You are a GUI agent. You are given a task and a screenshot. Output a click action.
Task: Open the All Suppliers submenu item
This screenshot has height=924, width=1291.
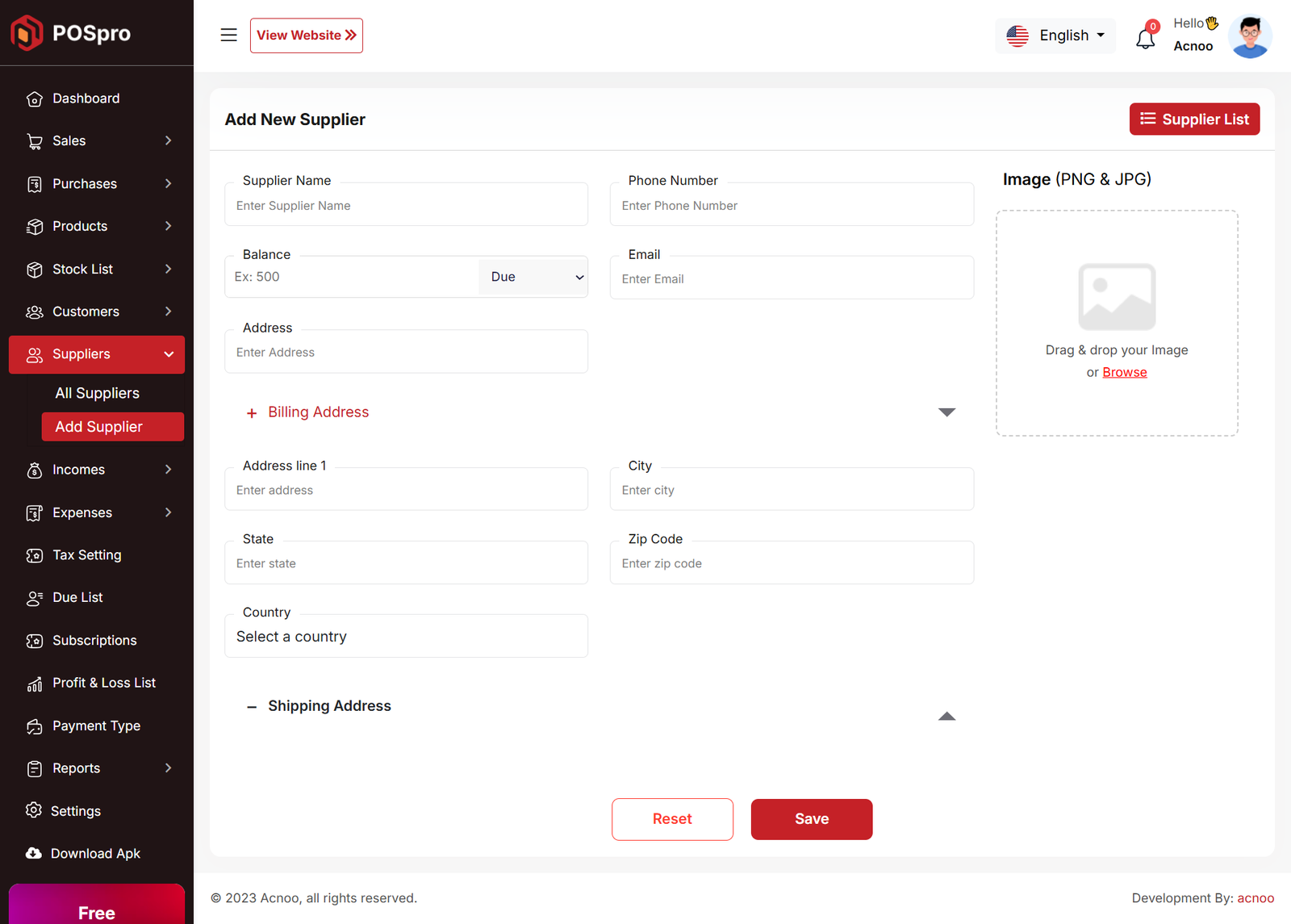click(98, 393)
